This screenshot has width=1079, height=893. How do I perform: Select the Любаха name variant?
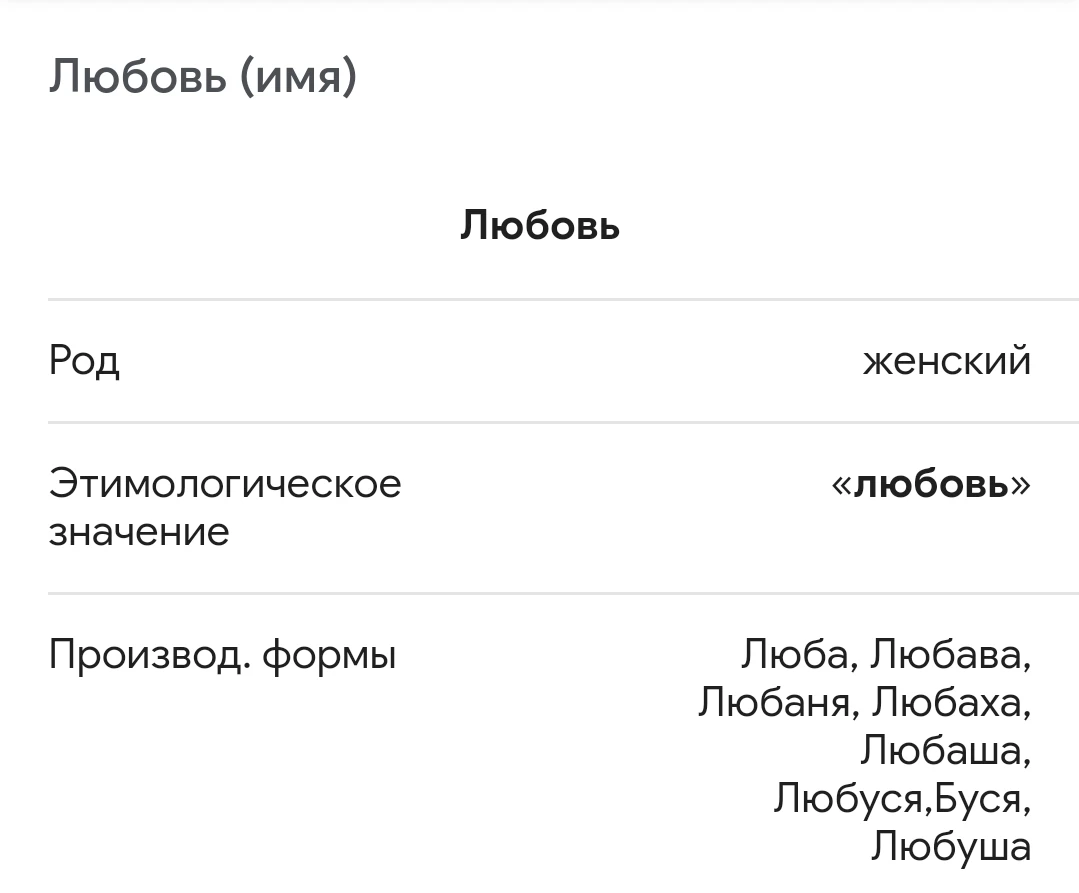[948, 703]
